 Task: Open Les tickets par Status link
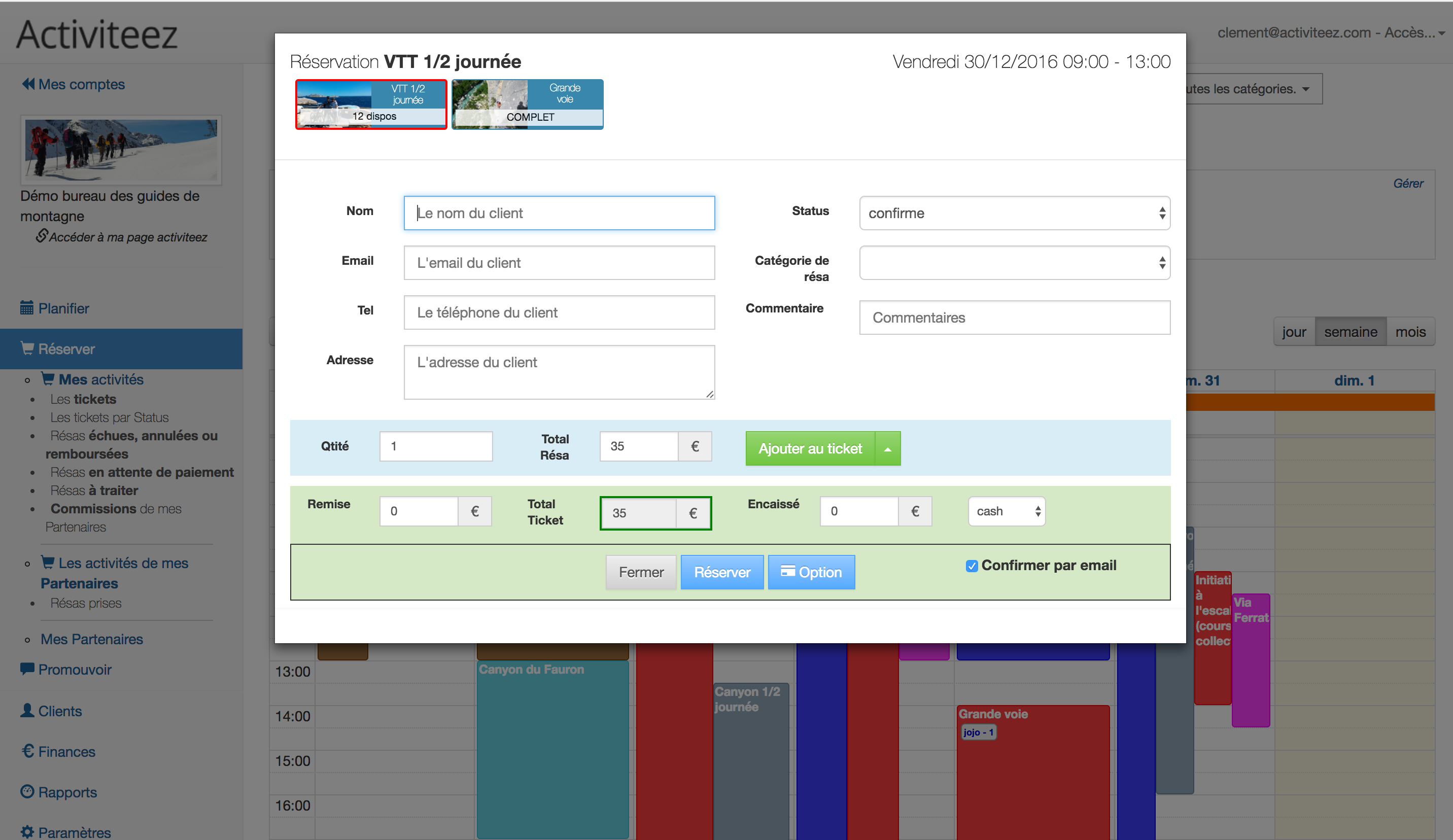coord(110,417)
